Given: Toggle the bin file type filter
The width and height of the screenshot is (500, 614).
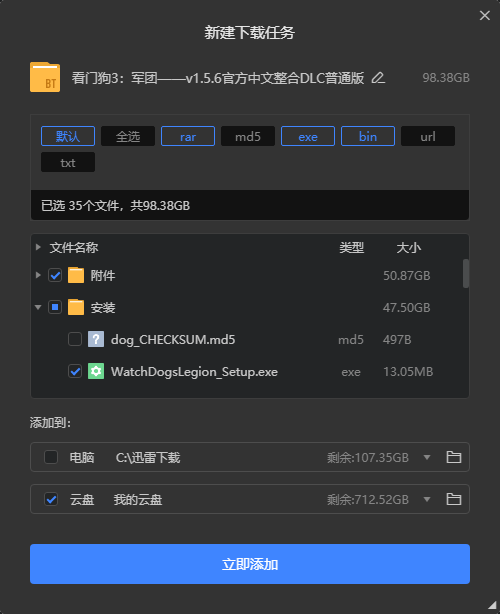Looking at the screenshot, I should point(368,136).
